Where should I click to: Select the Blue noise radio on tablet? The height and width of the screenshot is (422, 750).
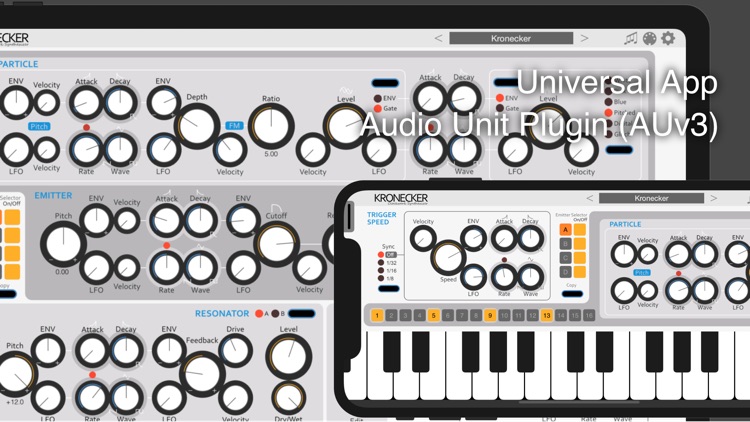click(608, 102)
